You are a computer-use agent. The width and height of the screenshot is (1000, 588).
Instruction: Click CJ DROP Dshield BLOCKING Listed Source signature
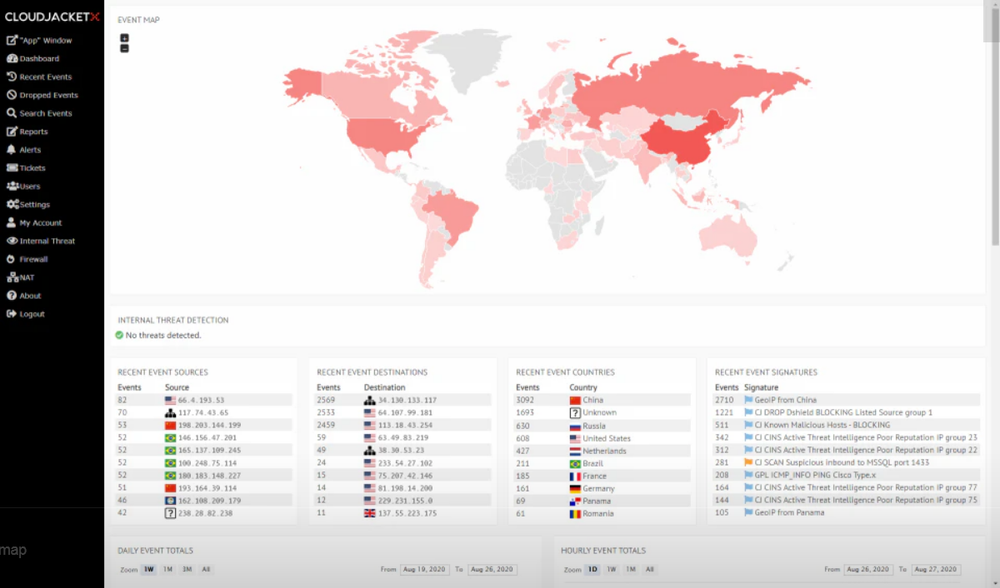[843, 413]
